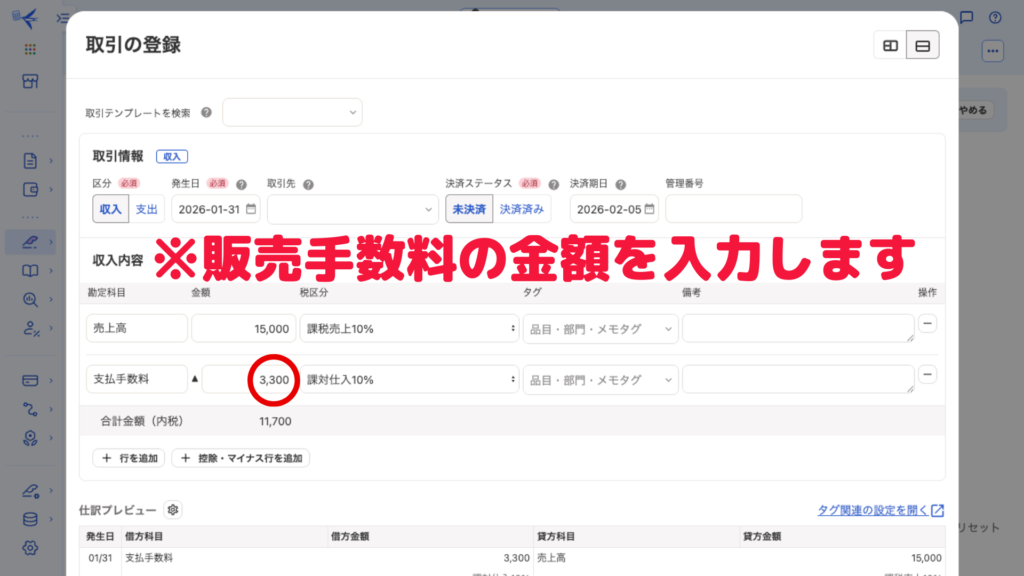Open the 仕訳プレビュー gear settings

tap(173, 510)
